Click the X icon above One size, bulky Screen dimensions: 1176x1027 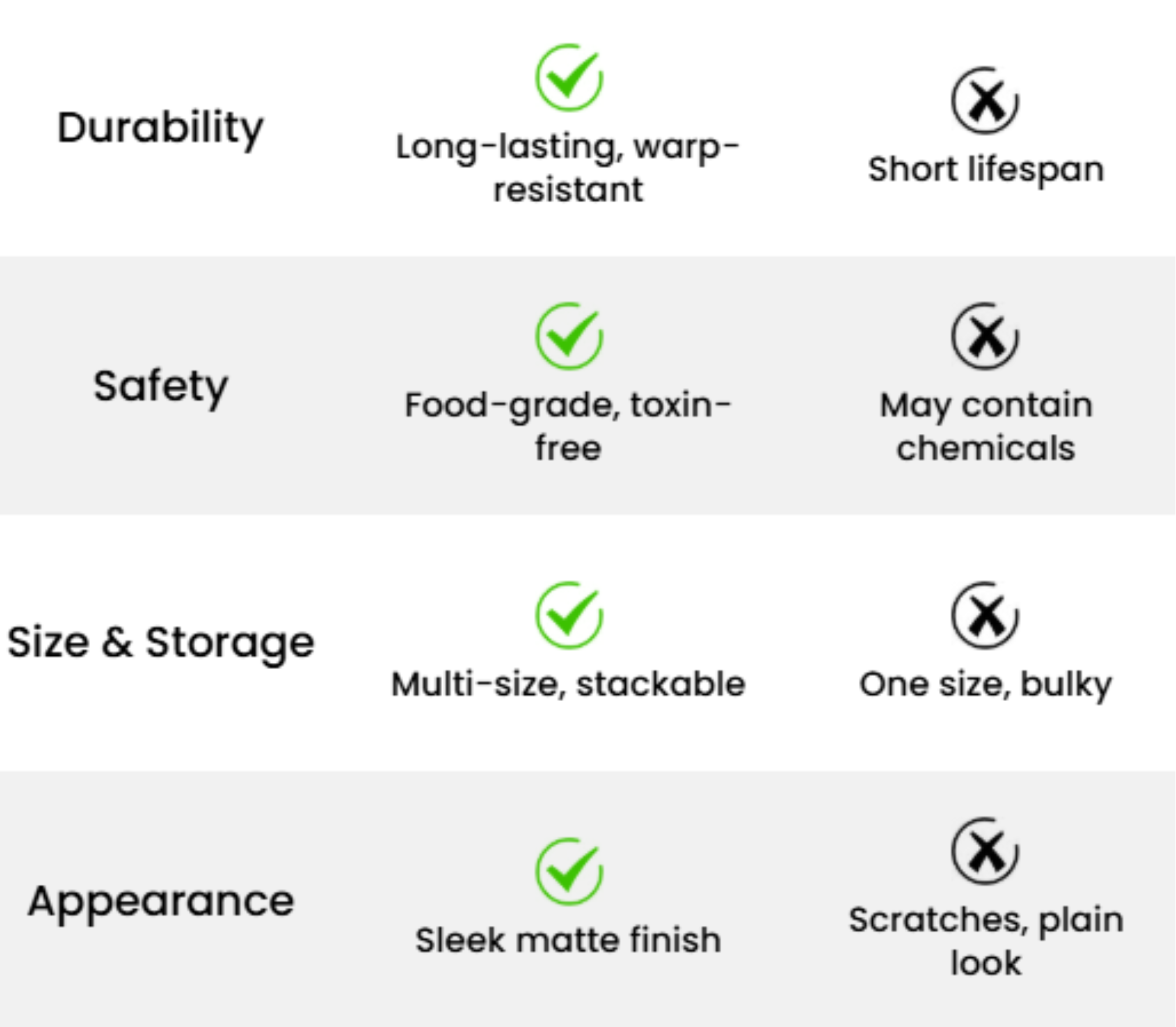coord(985,616)
